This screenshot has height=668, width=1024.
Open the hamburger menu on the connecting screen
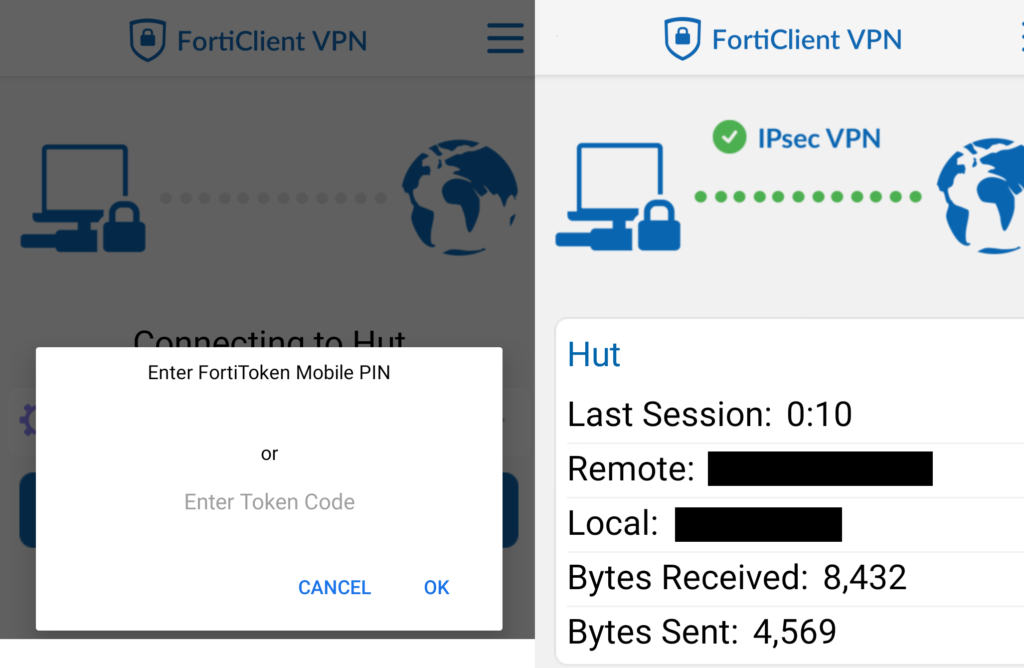tap(505, 39)
